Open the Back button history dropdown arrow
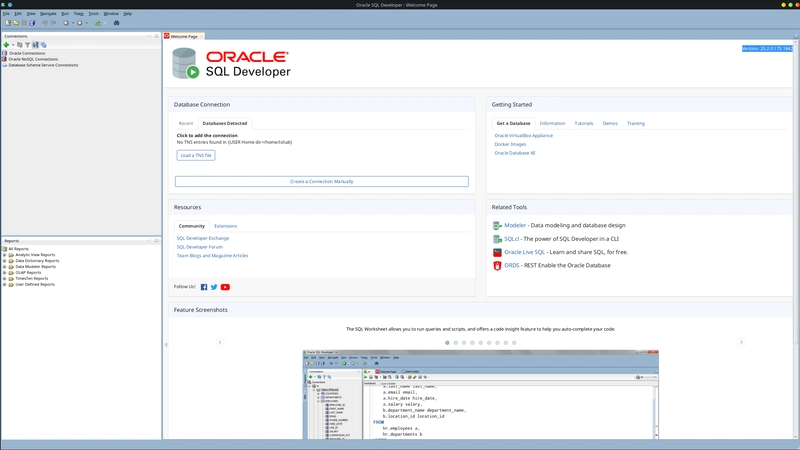The width and height of the screenshot is (800, 450). (x=72, y=23)
